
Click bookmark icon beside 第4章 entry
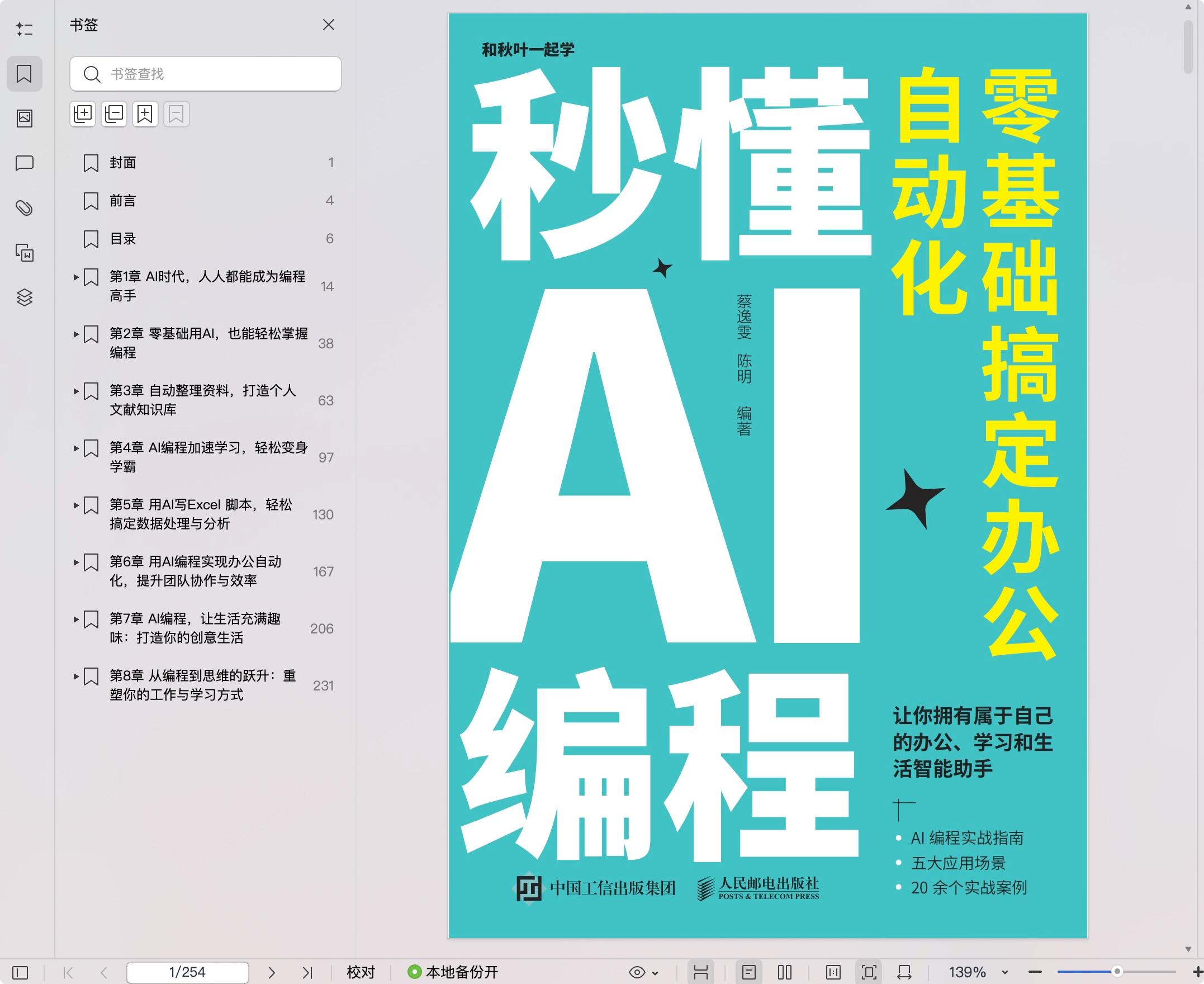click(91, 448)
